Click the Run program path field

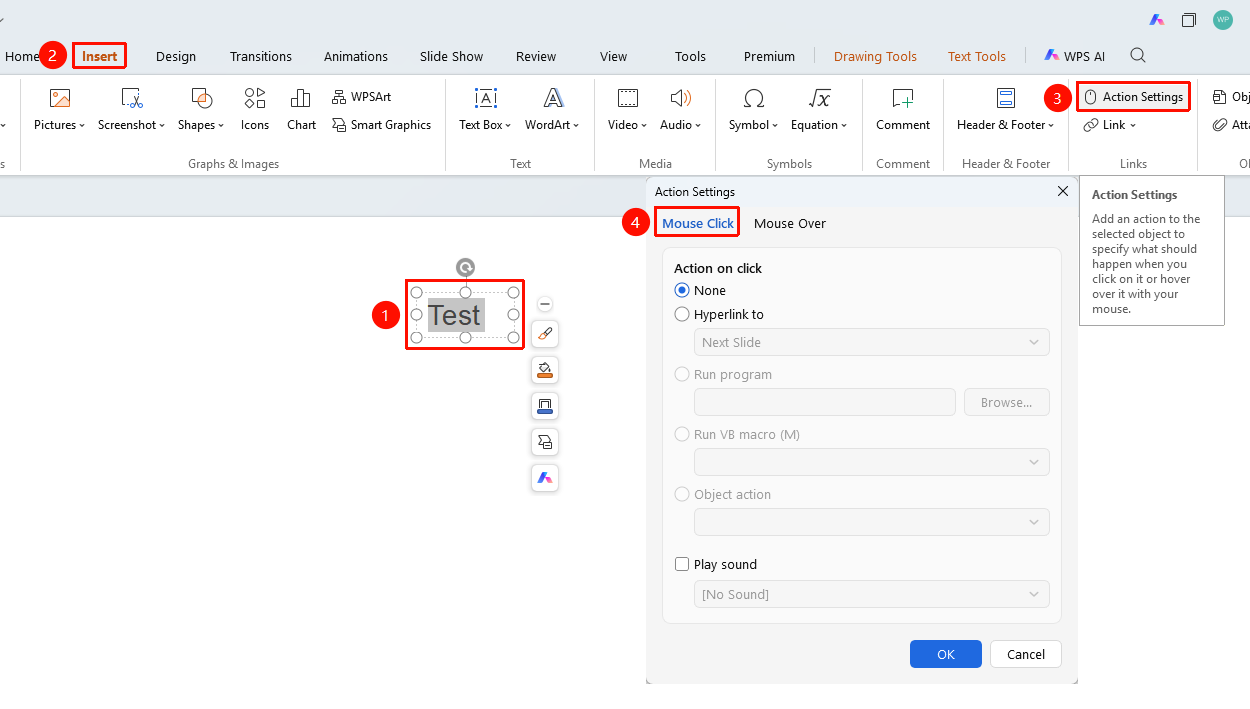(x=825, y=402)
